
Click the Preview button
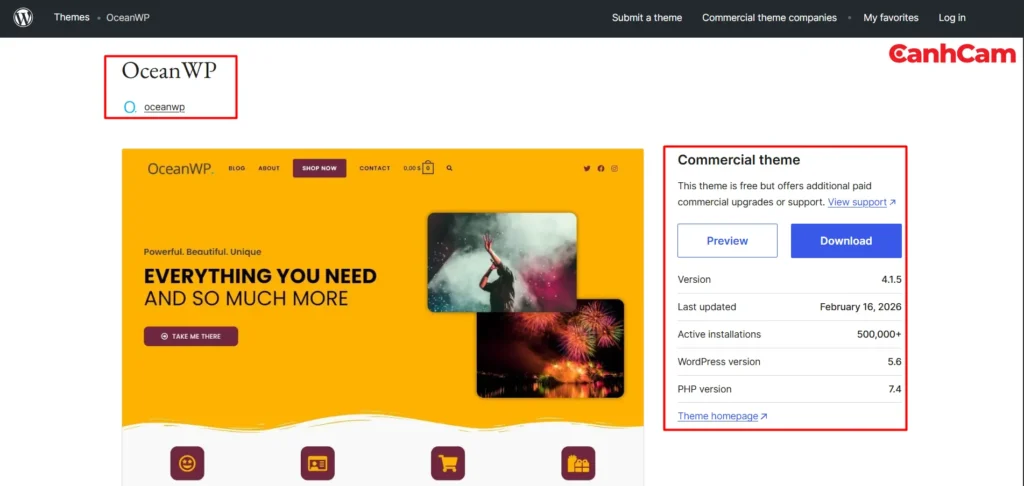[728, 240]
